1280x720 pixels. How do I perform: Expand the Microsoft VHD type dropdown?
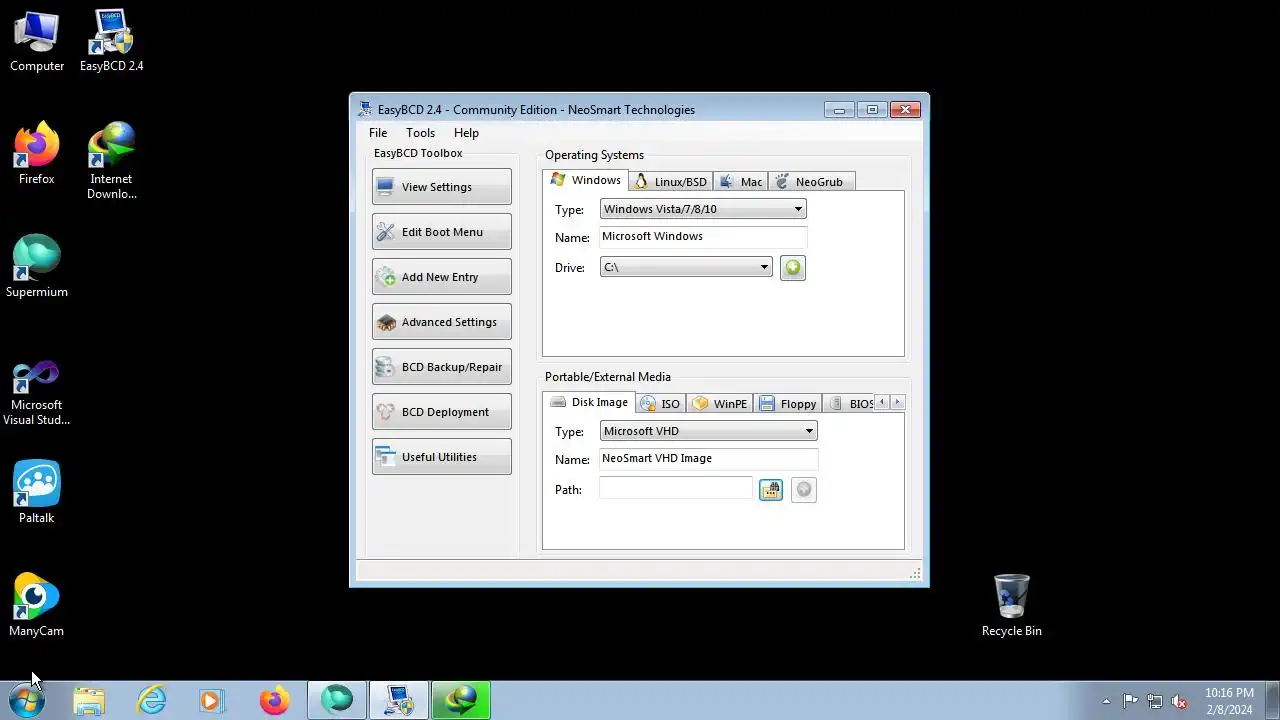pos(708,431)
